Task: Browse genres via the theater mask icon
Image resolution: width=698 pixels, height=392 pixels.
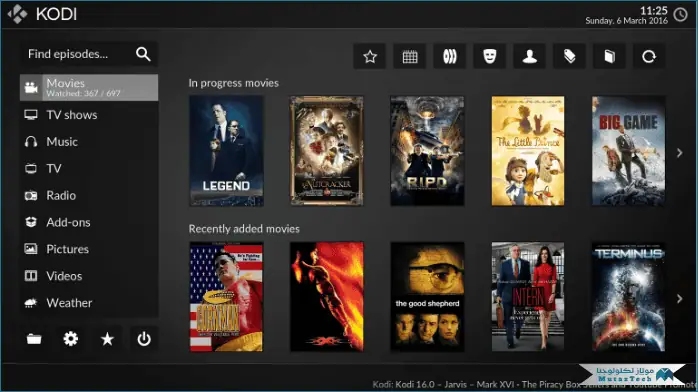Action: click(x=490, y=57)
